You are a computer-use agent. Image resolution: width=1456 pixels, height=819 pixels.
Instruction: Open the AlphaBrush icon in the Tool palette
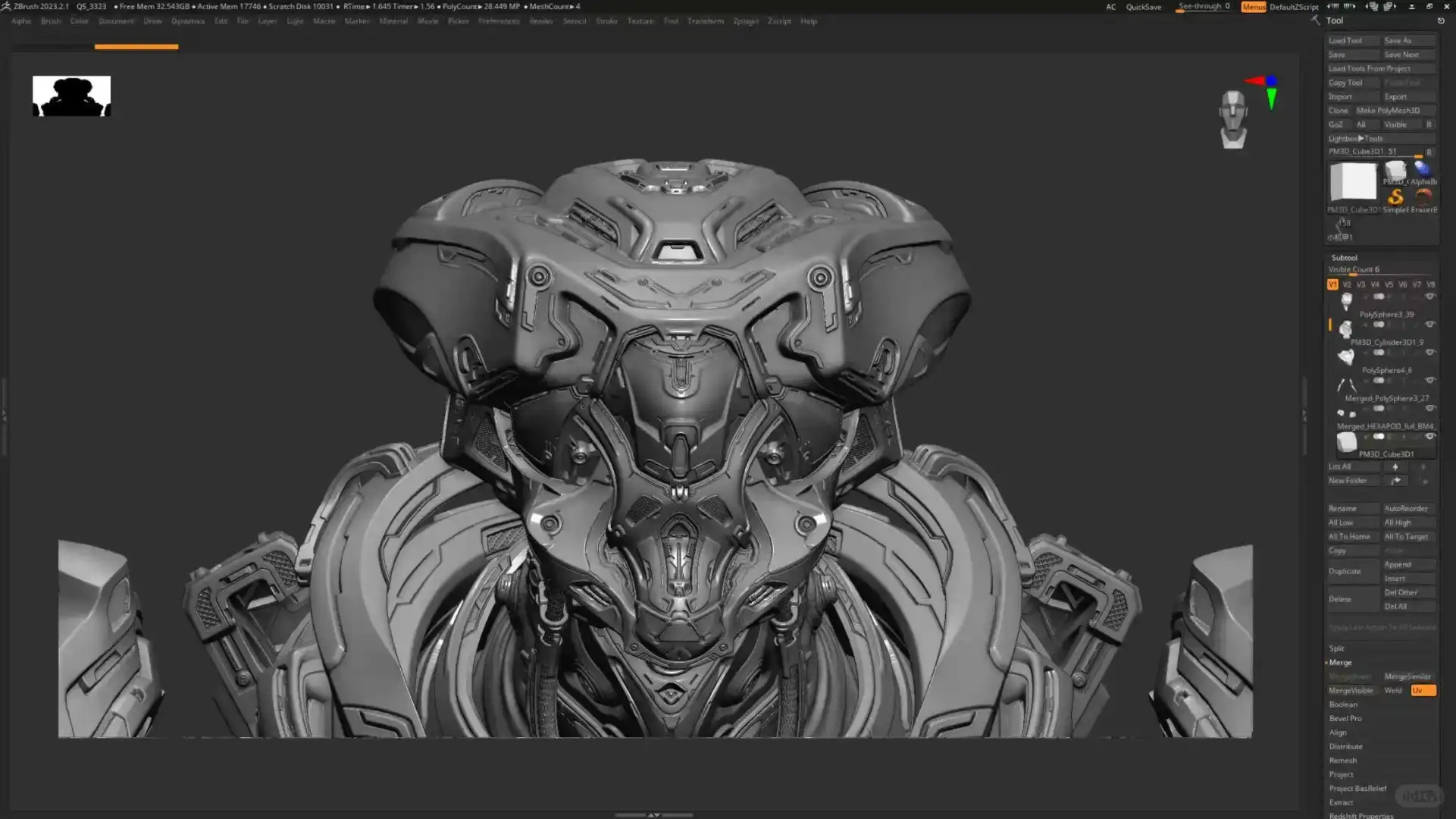click(1425, 168)
